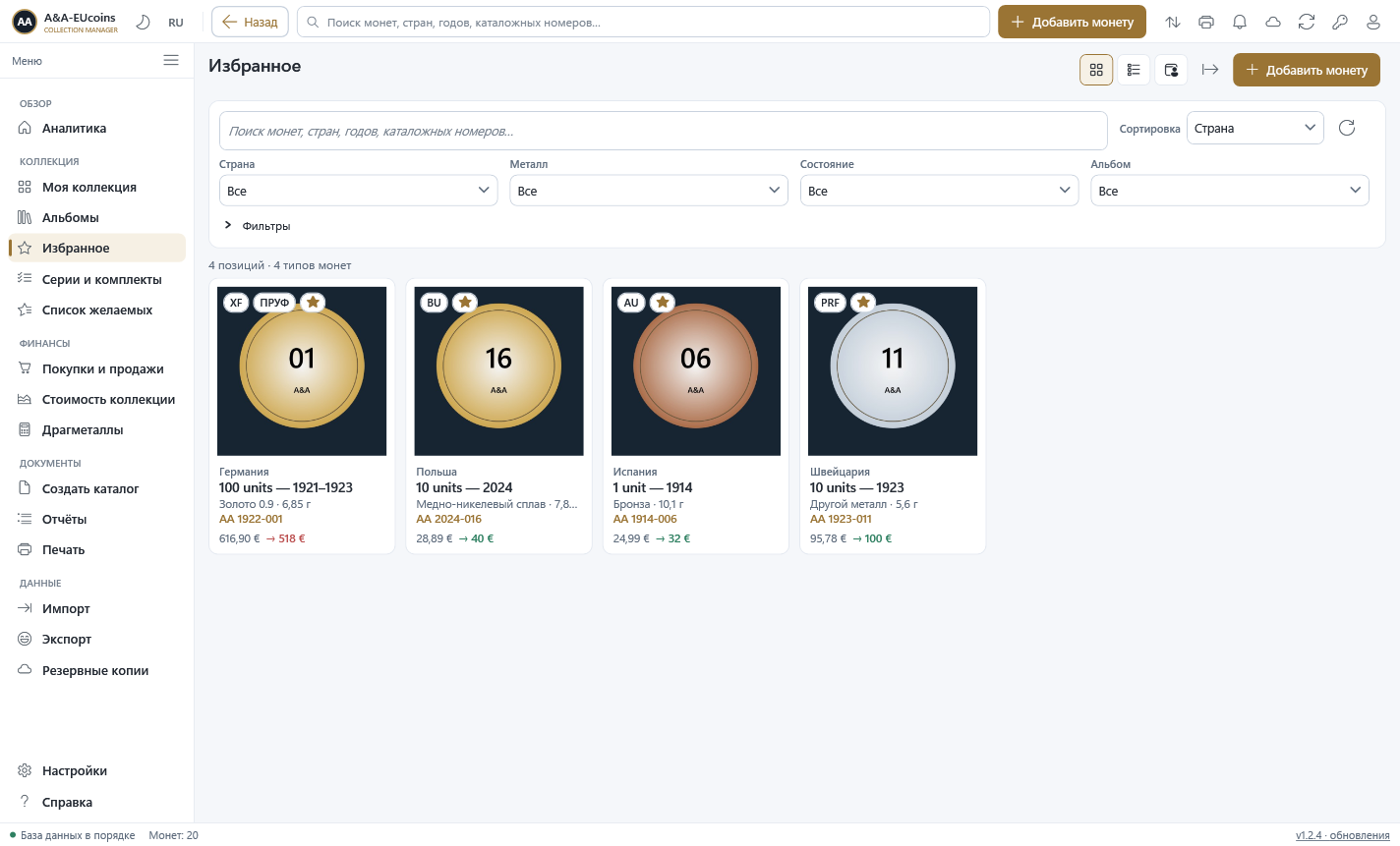
Task: Click the Назад button
Action: click(250, 22)
